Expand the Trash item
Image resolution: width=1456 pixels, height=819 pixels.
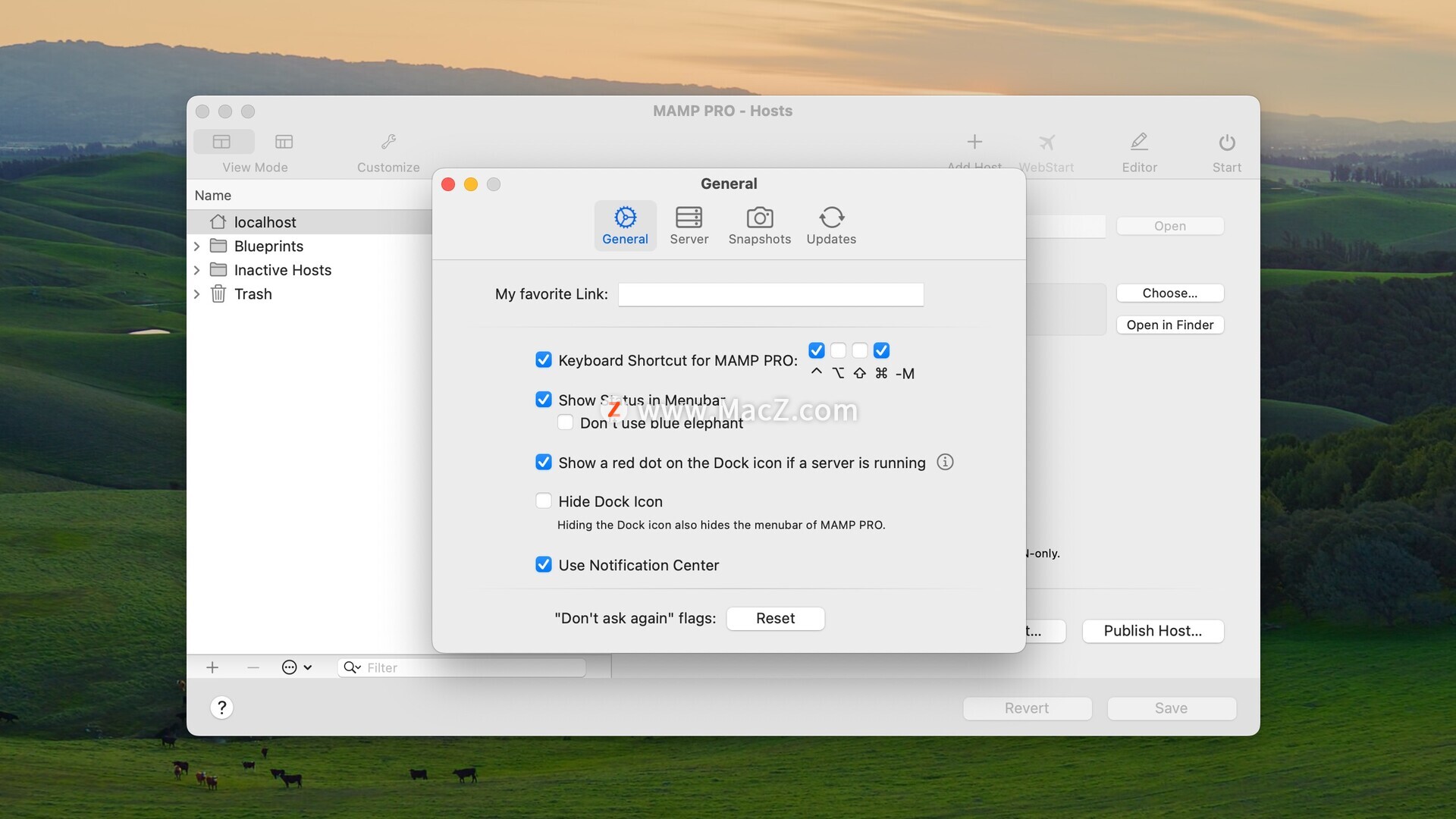coord(197,294)
